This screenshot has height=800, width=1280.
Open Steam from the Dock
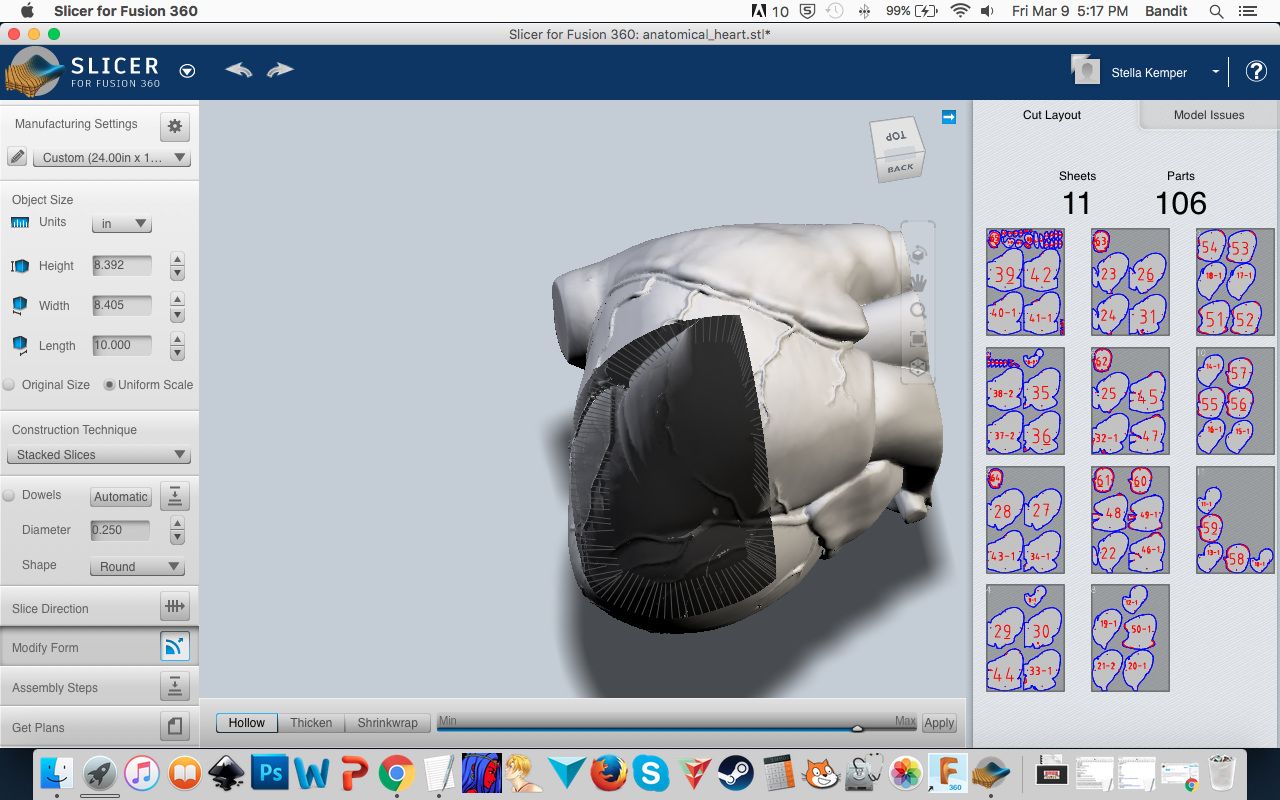click(736, 773)
